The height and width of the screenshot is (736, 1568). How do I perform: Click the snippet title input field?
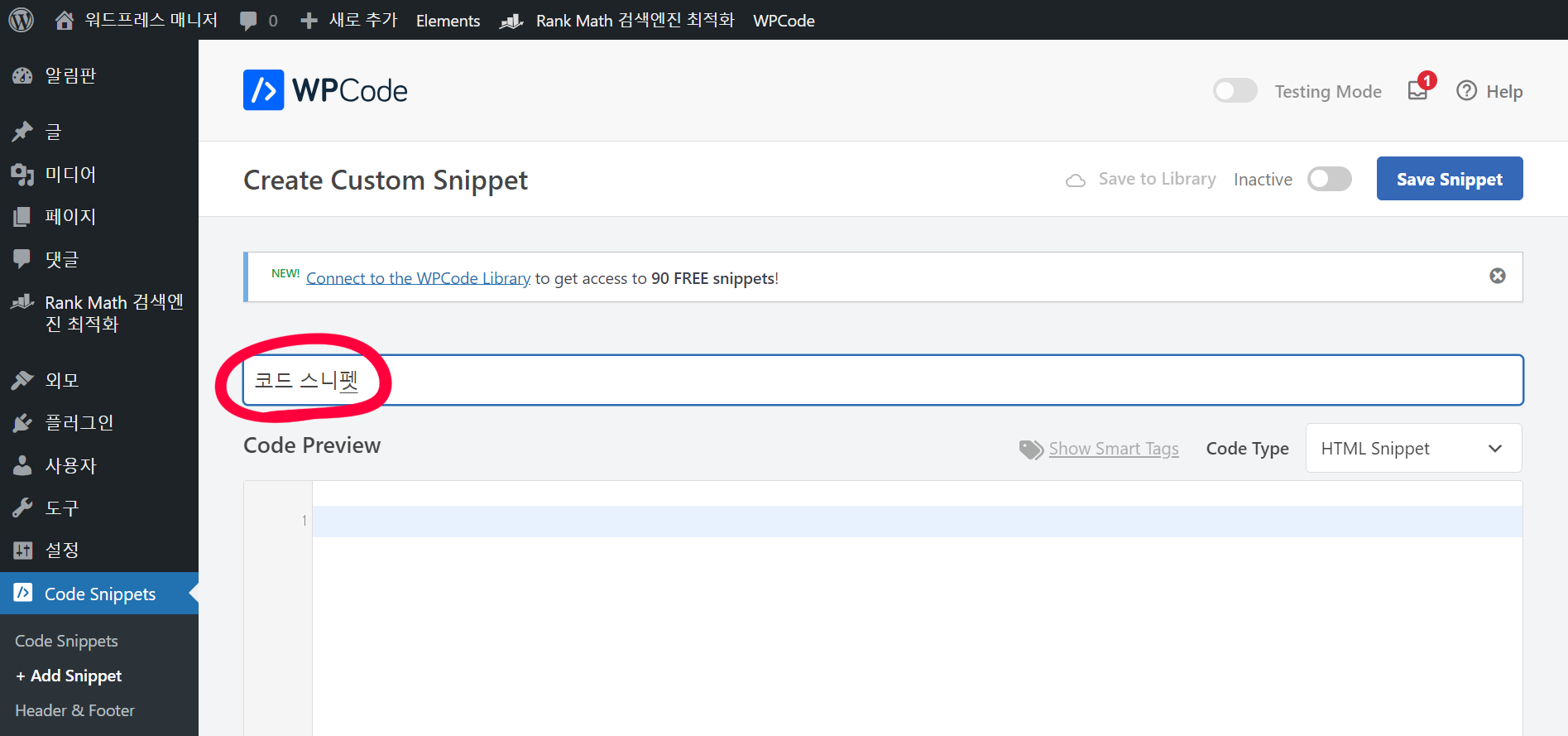[883, 380]
